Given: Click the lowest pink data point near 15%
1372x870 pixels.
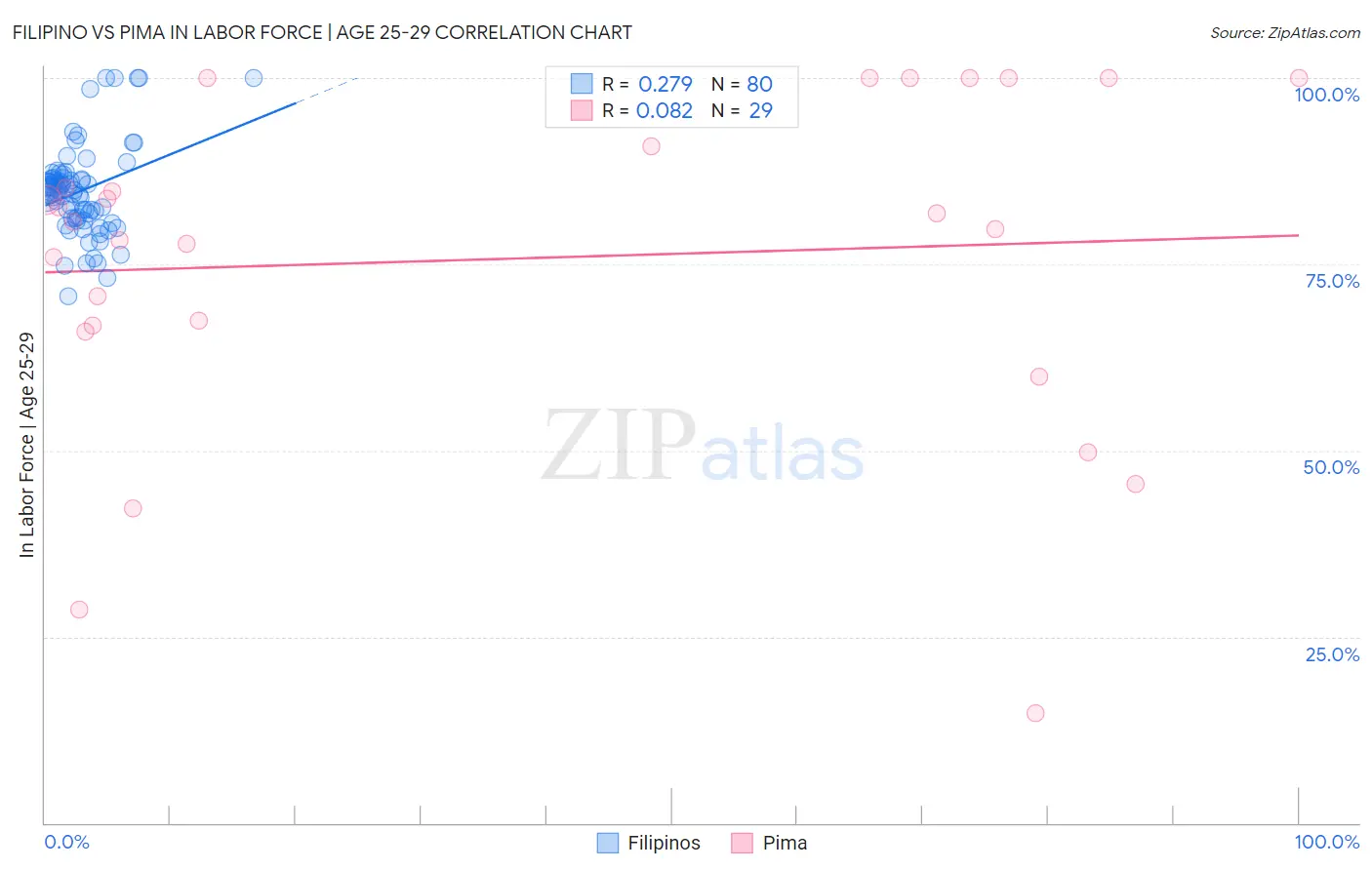Looking at the screenshot, I should tap(1035, 713).
